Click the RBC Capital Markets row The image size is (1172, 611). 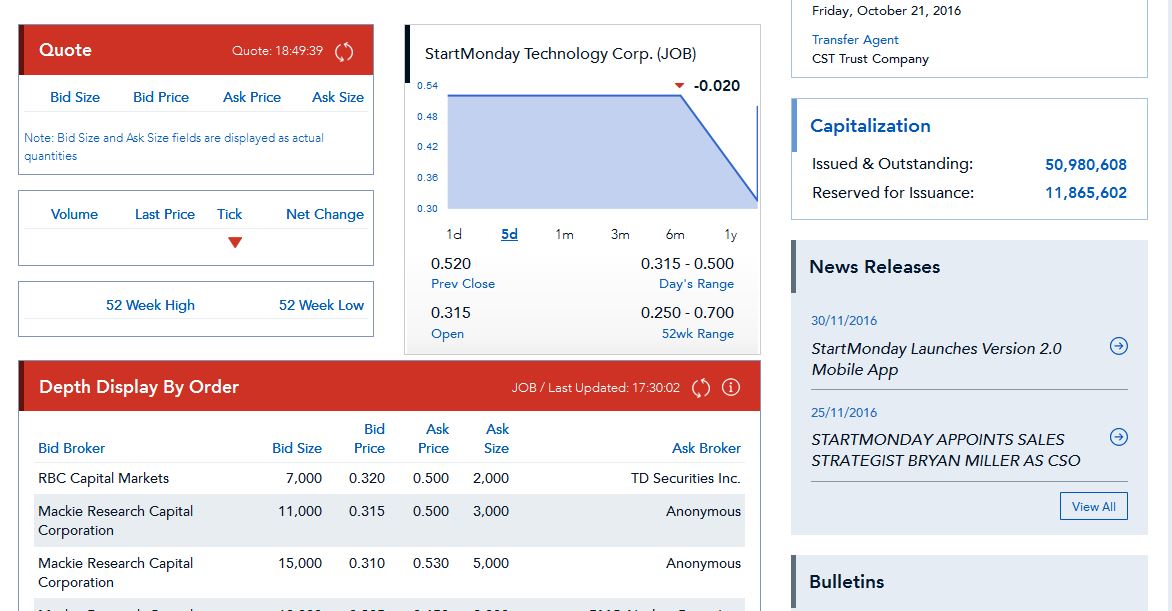pyautogui.click(x=389, y=478)
